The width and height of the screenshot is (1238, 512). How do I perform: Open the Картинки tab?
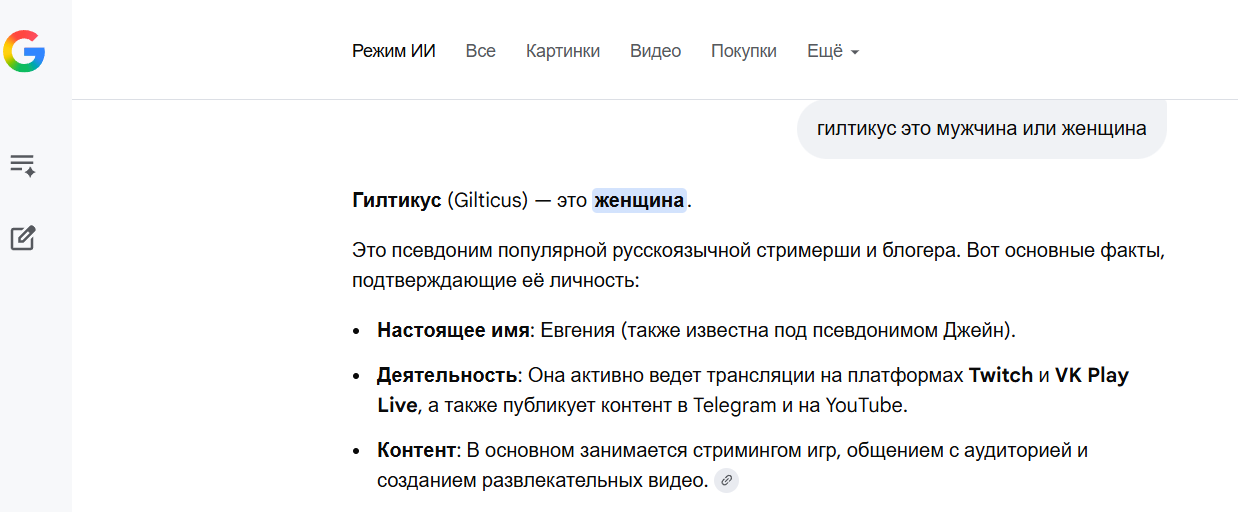pos(563,51)
